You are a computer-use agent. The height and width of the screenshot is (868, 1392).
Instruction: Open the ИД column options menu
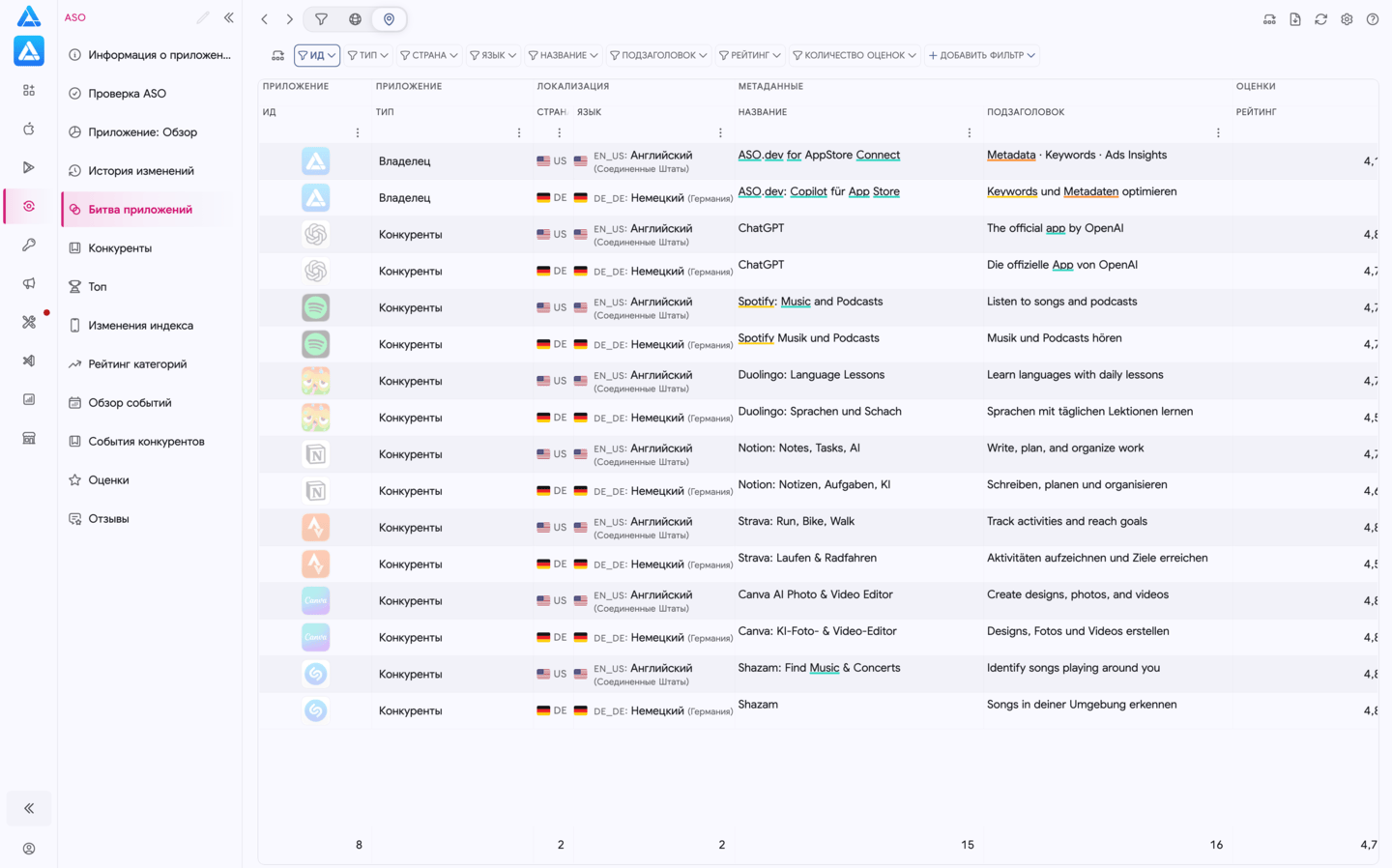click(x=358, y=133)
